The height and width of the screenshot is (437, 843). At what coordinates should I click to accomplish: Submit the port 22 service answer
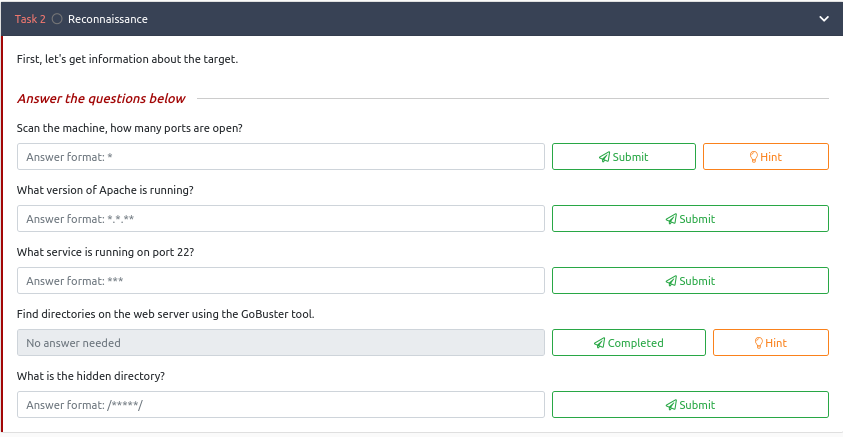690,280
